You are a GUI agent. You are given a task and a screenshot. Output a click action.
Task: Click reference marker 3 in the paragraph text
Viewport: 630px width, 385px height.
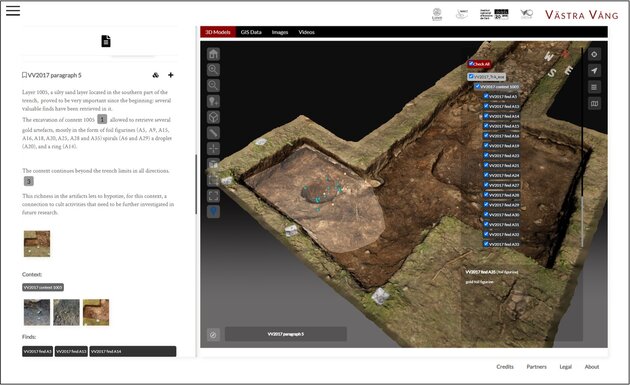point(29,181)
